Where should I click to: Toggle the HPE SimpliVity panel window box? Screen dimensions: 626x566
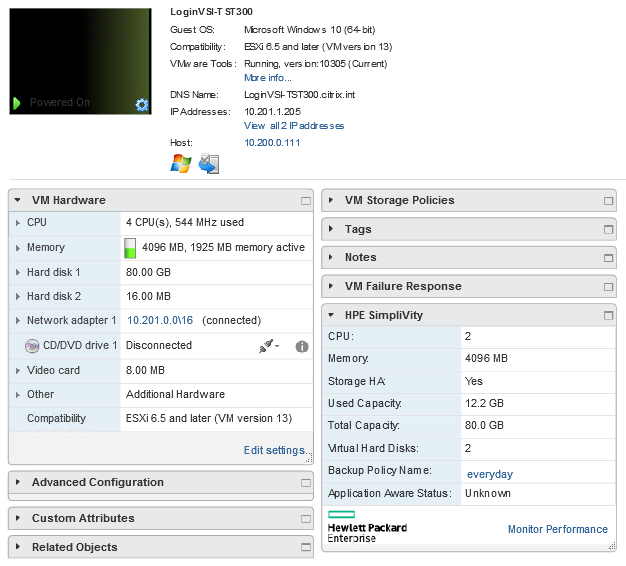(609, 316)
